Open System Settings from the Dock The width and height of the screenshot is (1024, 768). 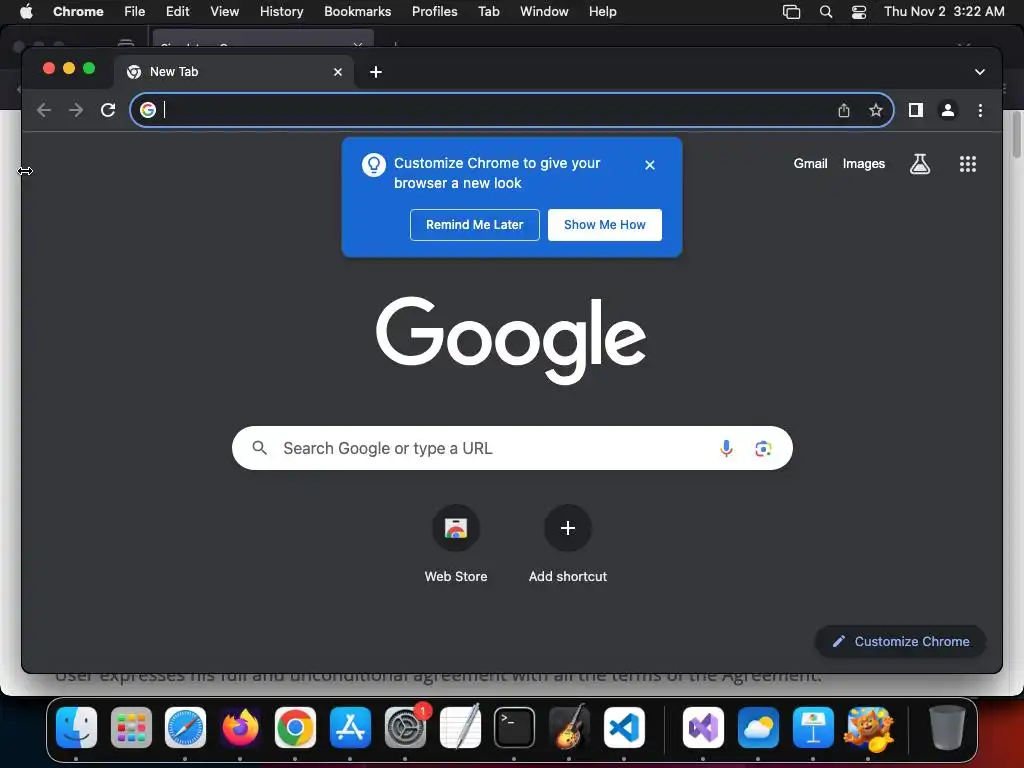click(x=405, y=728)
